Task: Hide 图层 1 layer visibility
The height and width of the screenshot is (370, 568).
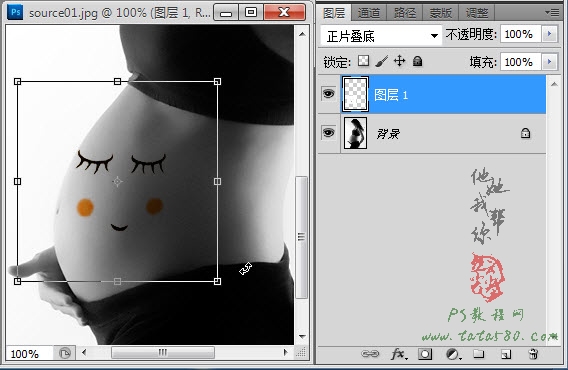Action: (328, 94)
